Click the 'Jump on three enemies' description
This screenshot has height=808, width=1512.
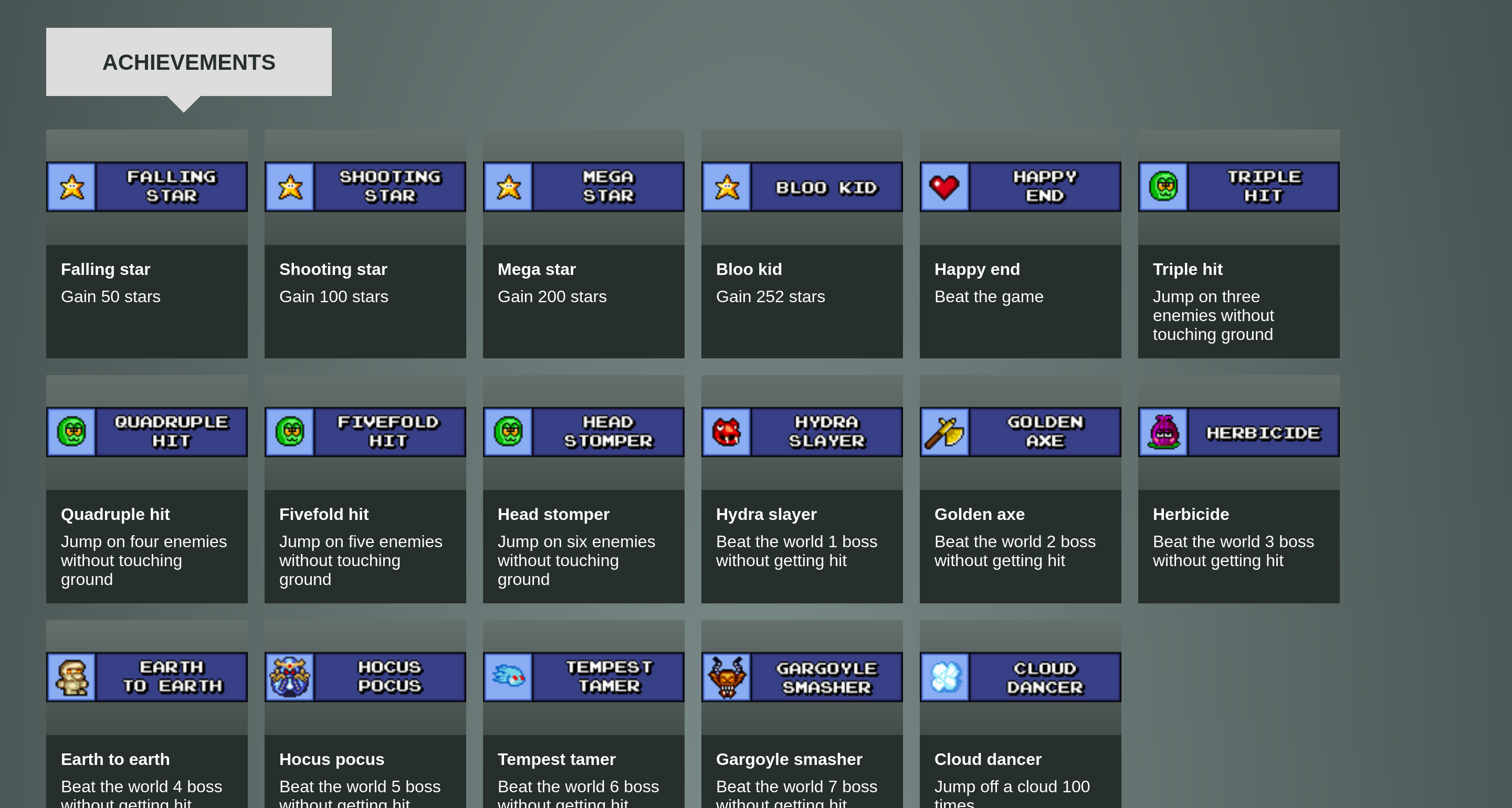click(1213, 316)
